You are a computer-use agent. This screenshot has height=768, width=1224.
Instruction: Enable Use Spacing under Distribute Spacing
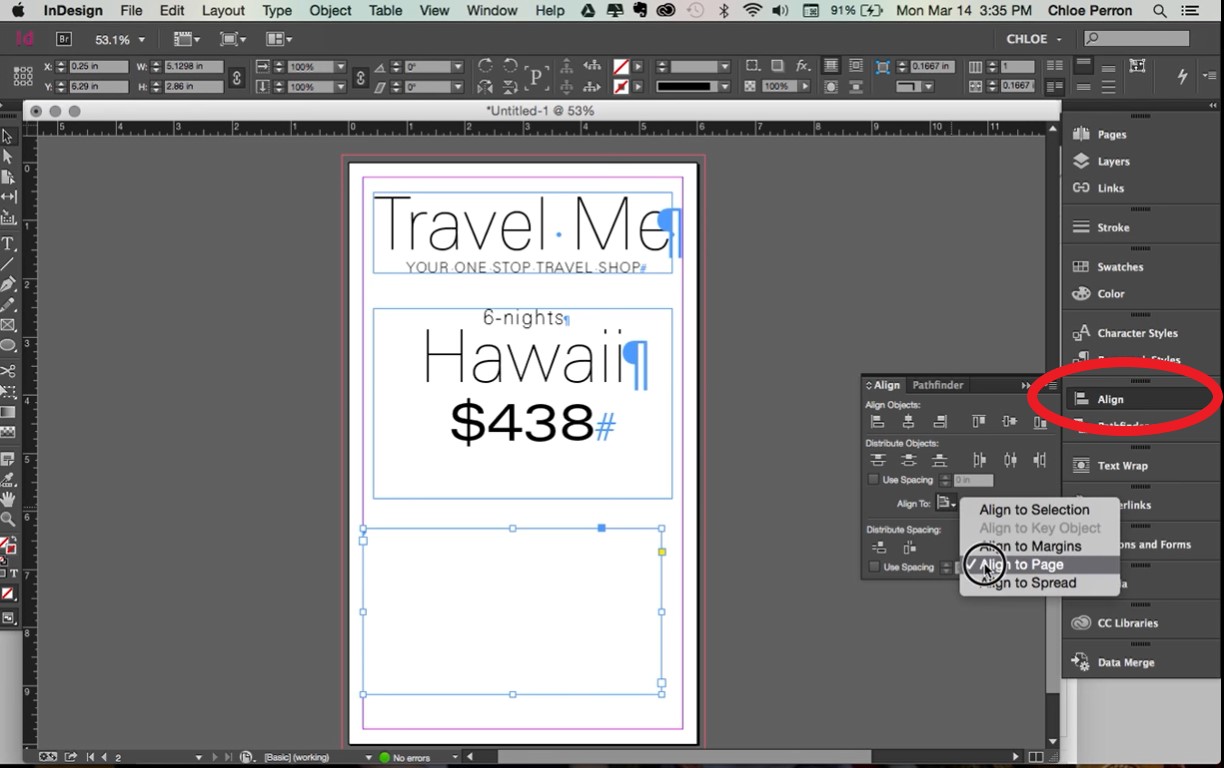click(872, 566)
